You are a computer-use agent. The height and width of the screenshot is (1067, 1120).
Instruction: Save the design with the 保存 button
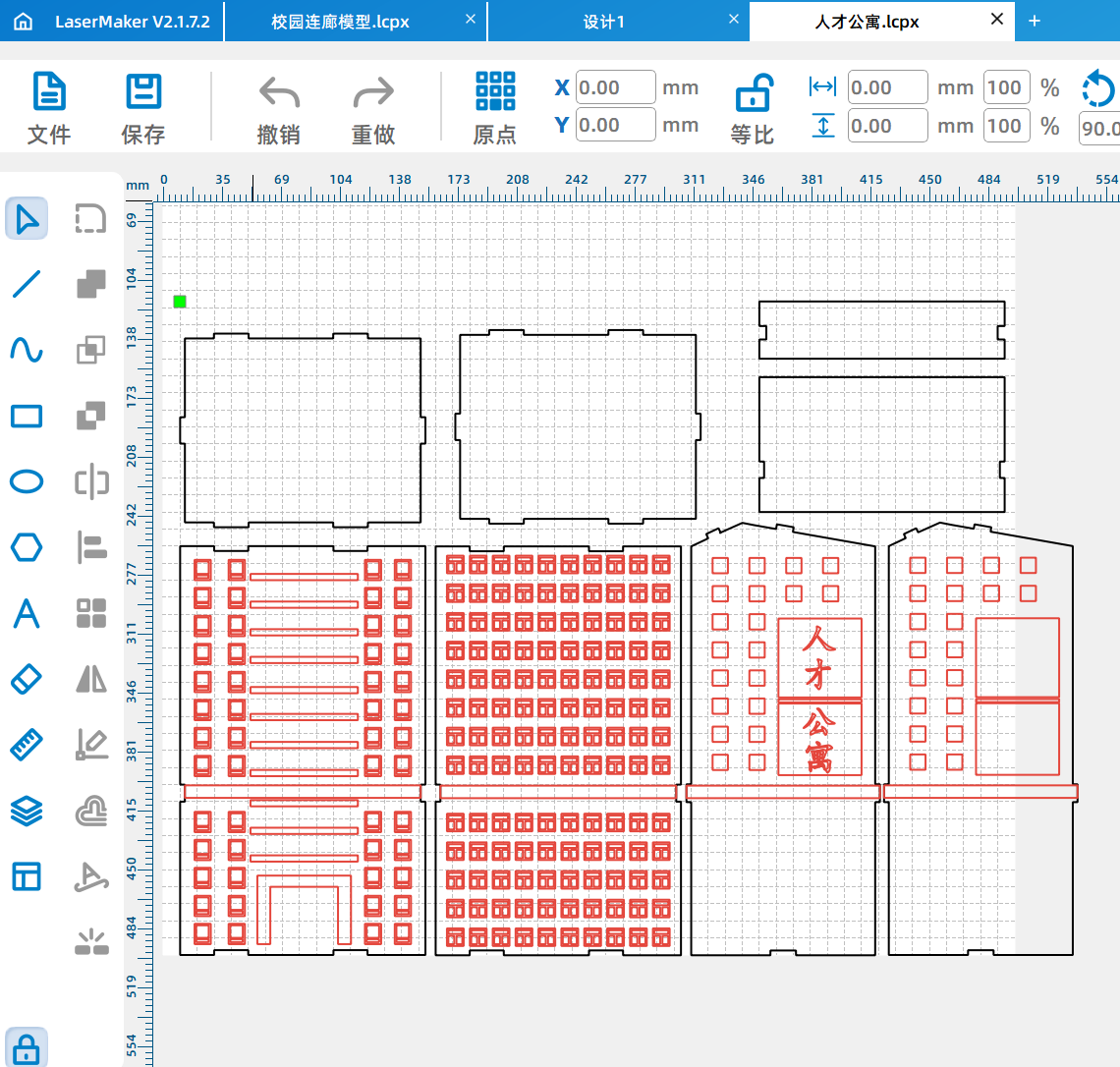[x=143, y=108]
